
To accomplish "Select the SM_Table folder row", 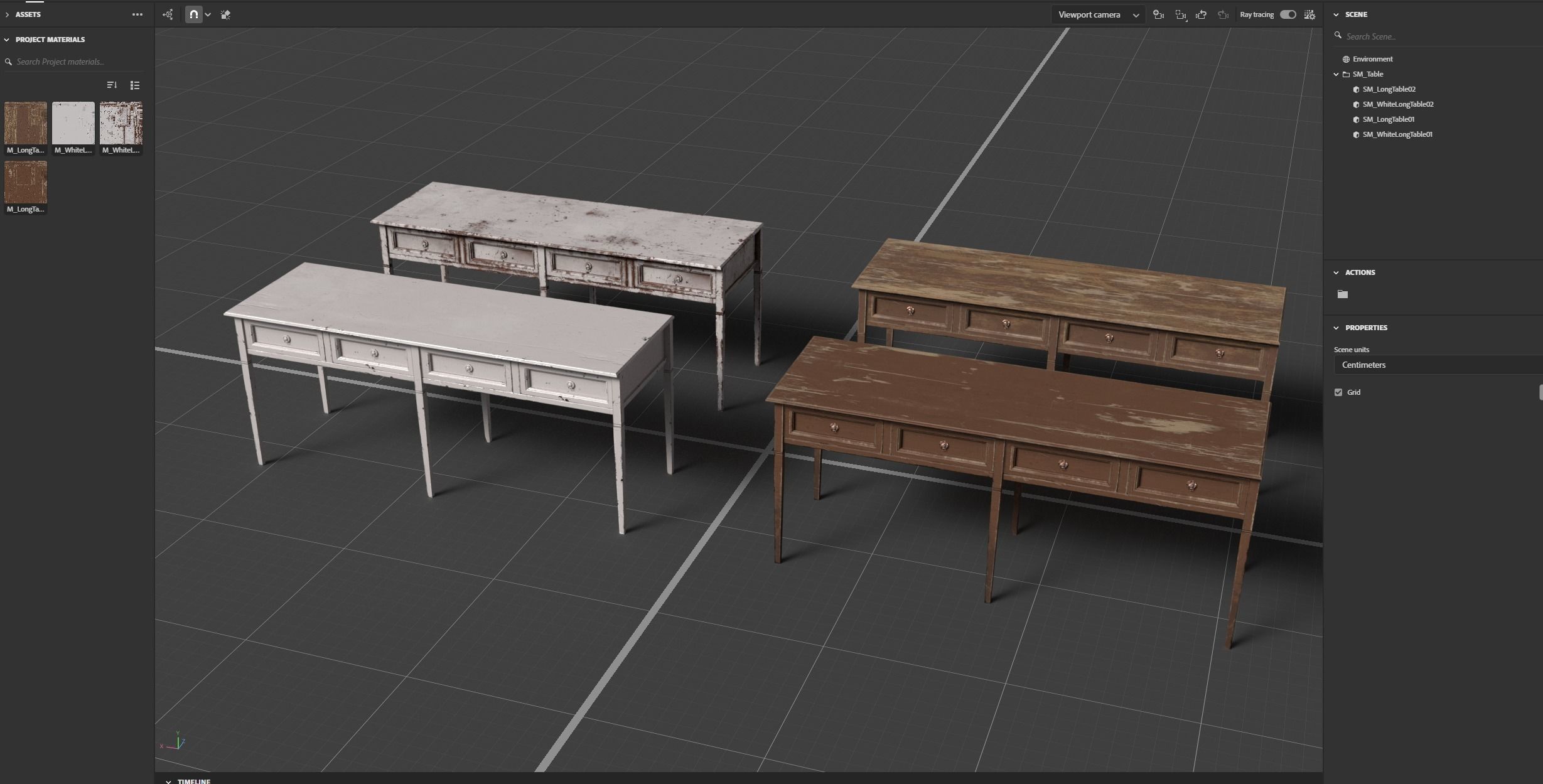I will click(1367, 74).
